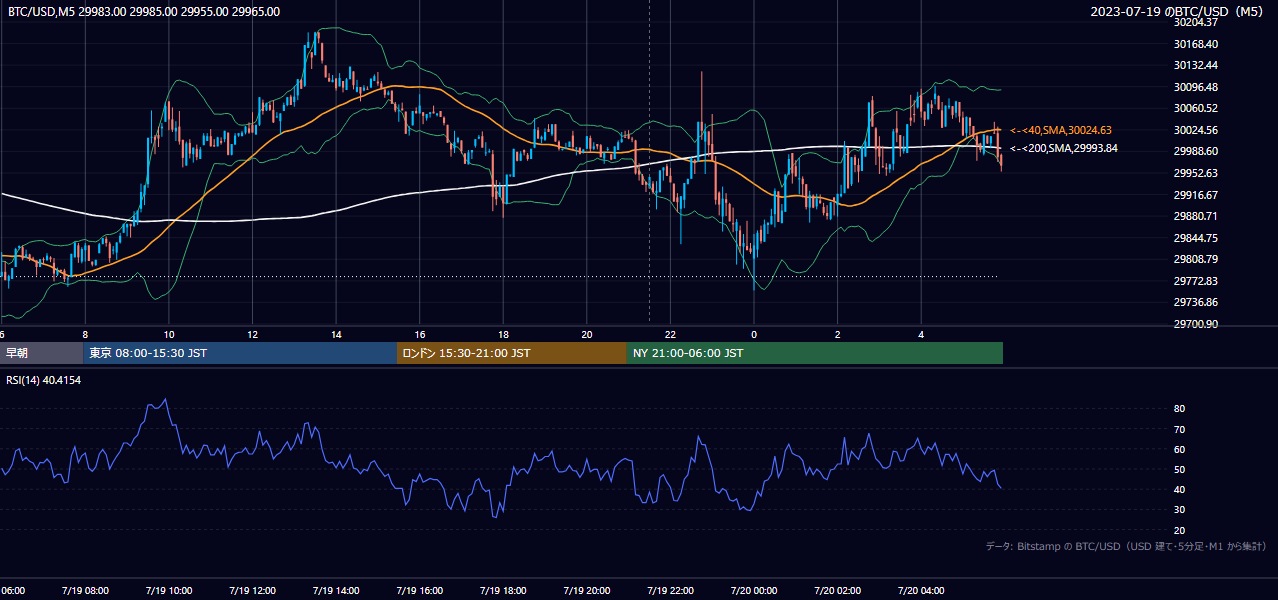Click the 7/19 20:00 time label
This screenshot has width=1278, height=600.
pos(586,591)
